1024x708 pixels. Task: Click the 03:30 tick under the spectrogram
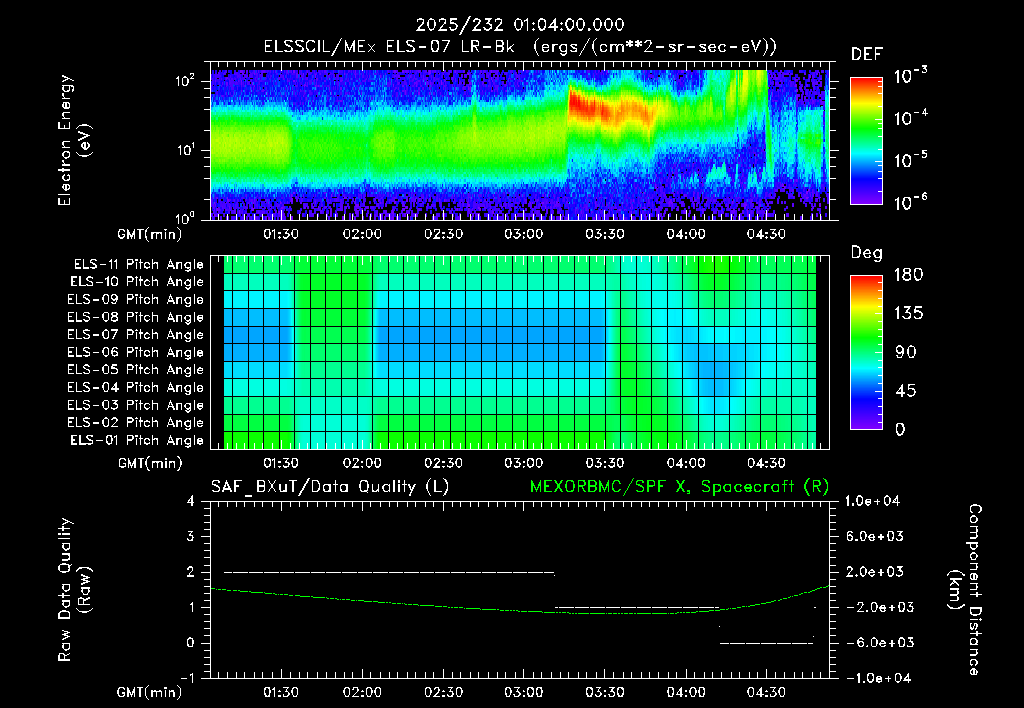605,234
